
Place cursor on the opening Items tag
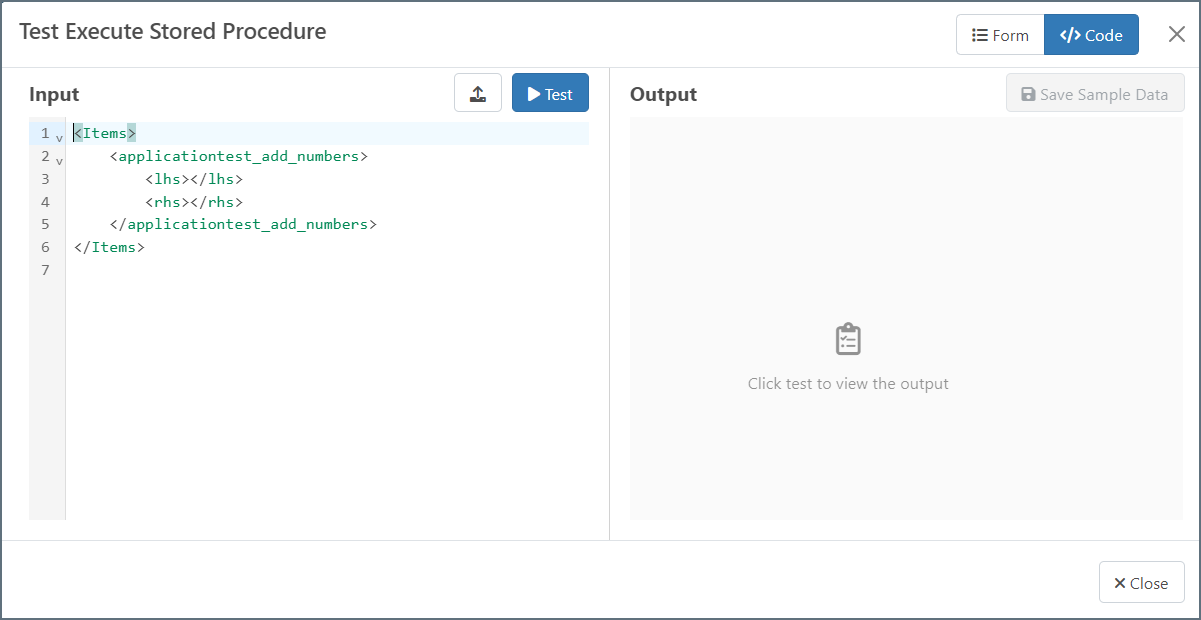[x=105, y=133]
